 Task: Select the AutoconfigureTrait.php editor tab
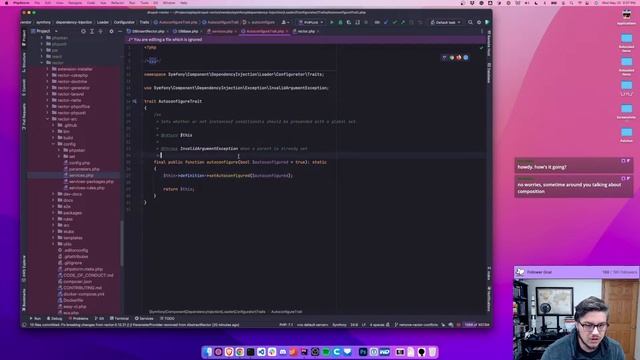[264, 31]
